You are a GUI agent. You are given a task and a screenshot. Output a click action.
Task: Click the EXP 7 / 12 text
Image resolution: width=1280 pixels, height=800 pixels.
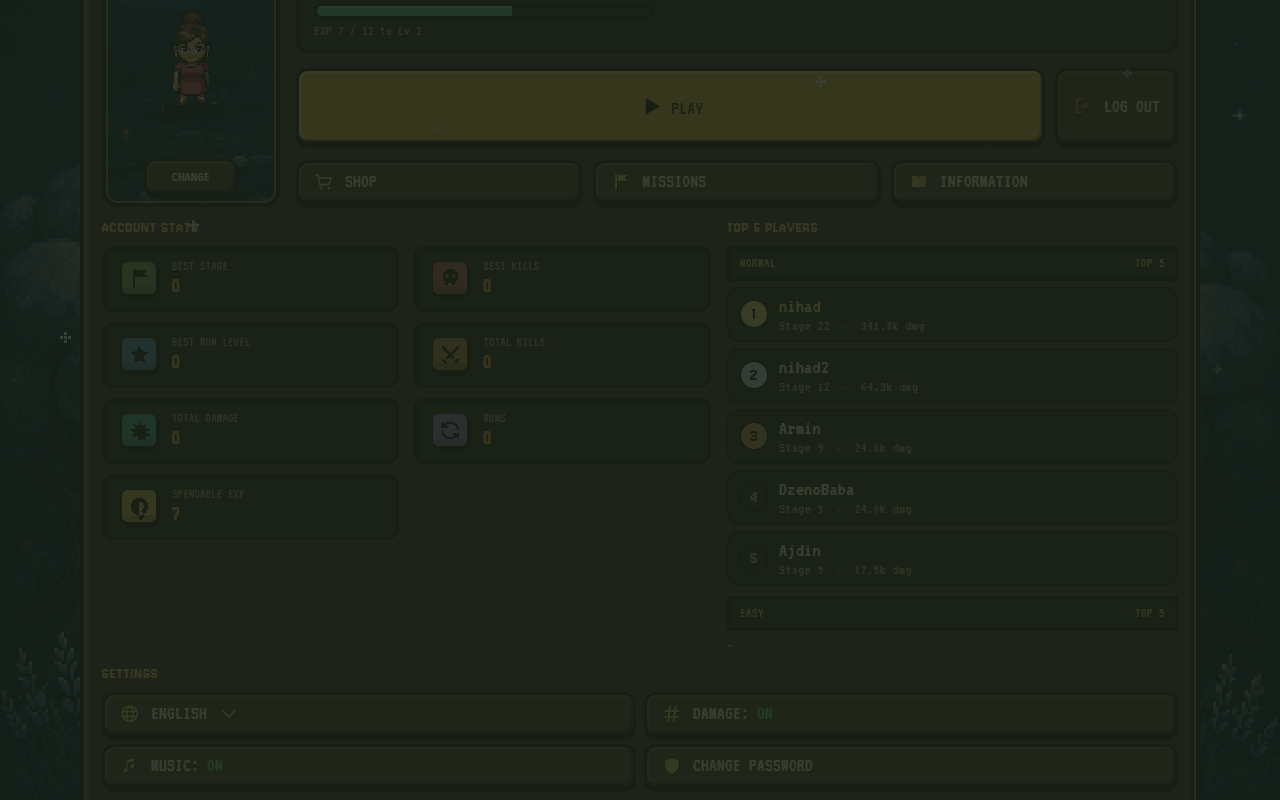point(368,31)
